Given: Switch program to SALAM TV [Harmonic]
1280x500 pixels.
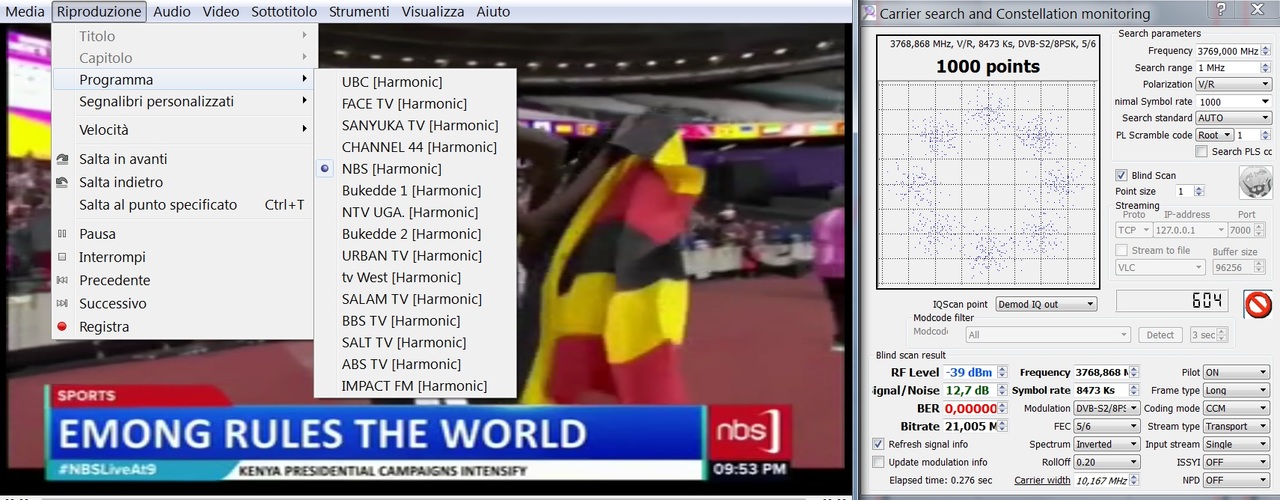Looking at the screenshot, I should [415, 299].
